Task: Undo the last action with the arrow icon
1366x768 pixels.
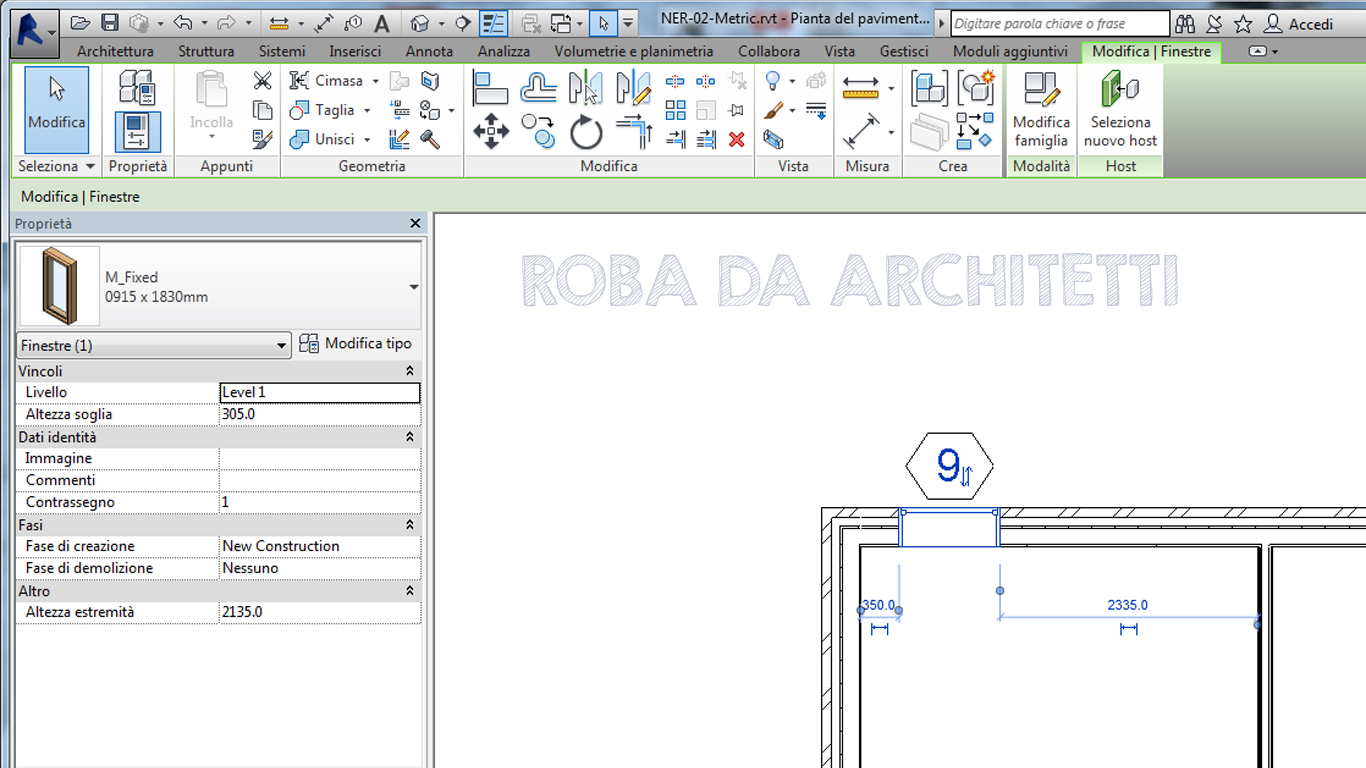Action: (182, 22)
